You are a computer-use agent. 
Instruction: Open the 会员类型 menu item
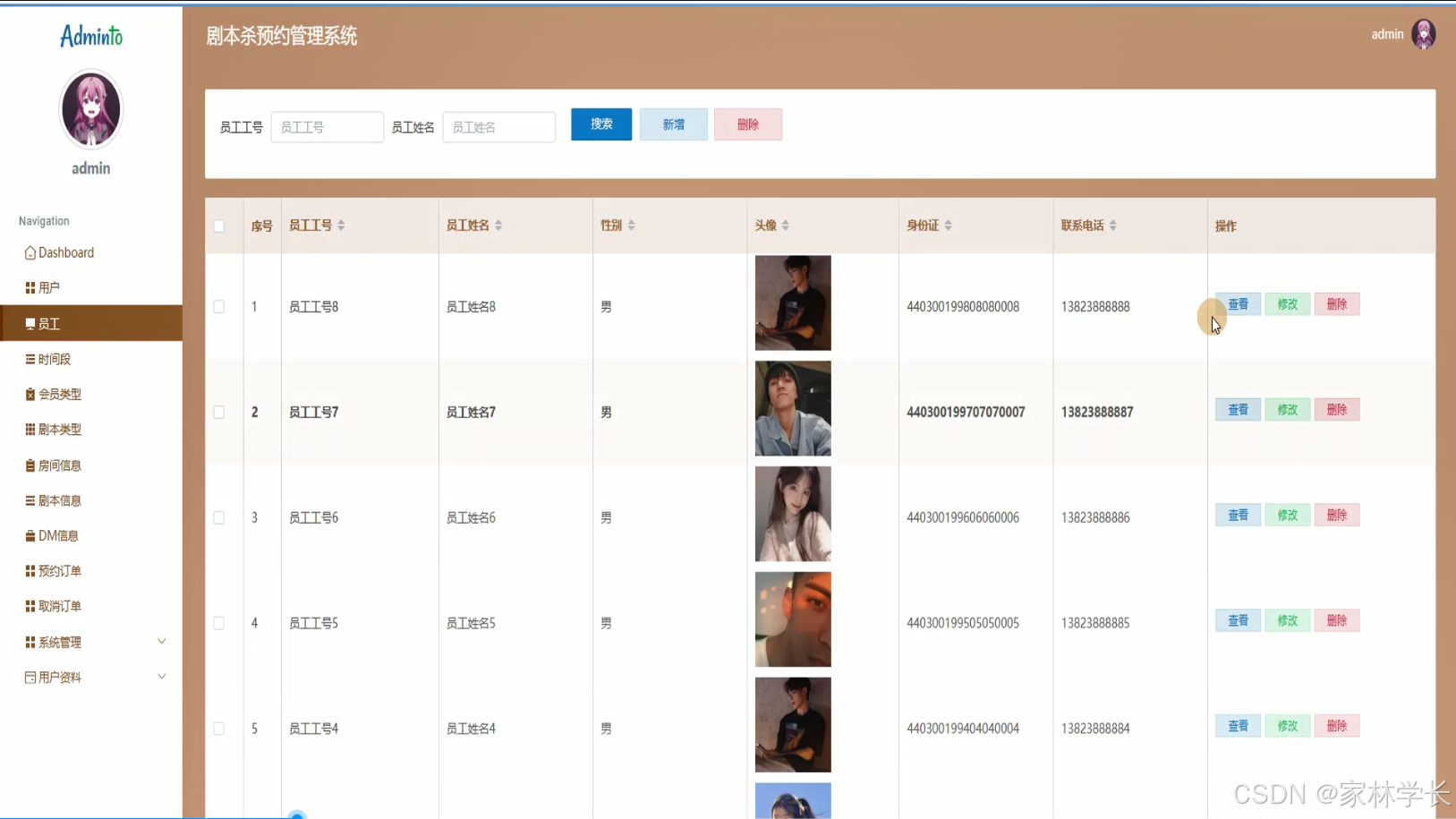coord(91,394)
